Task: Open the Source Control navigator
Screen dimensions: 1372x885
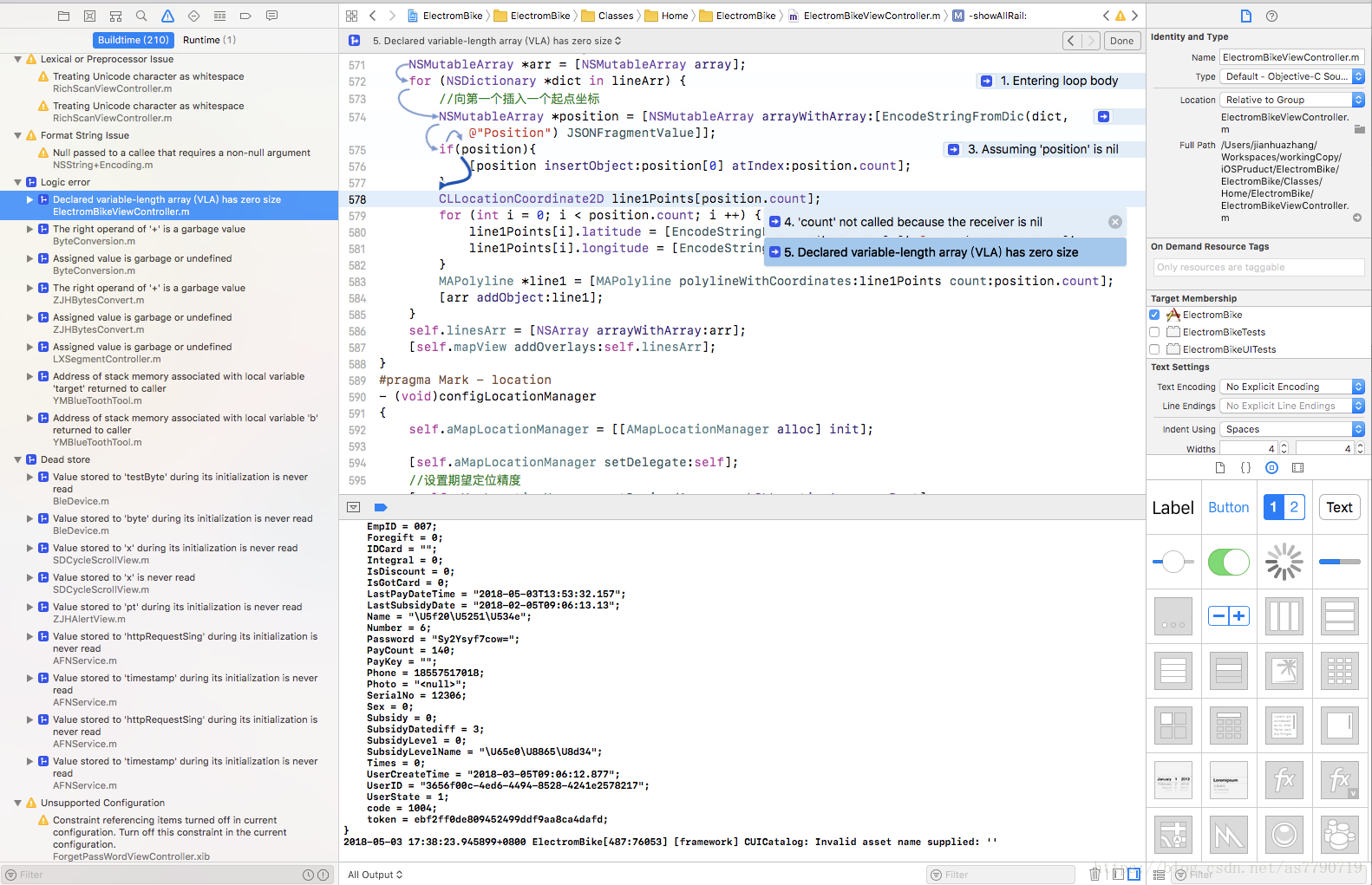Action: [x=89, y=16]
